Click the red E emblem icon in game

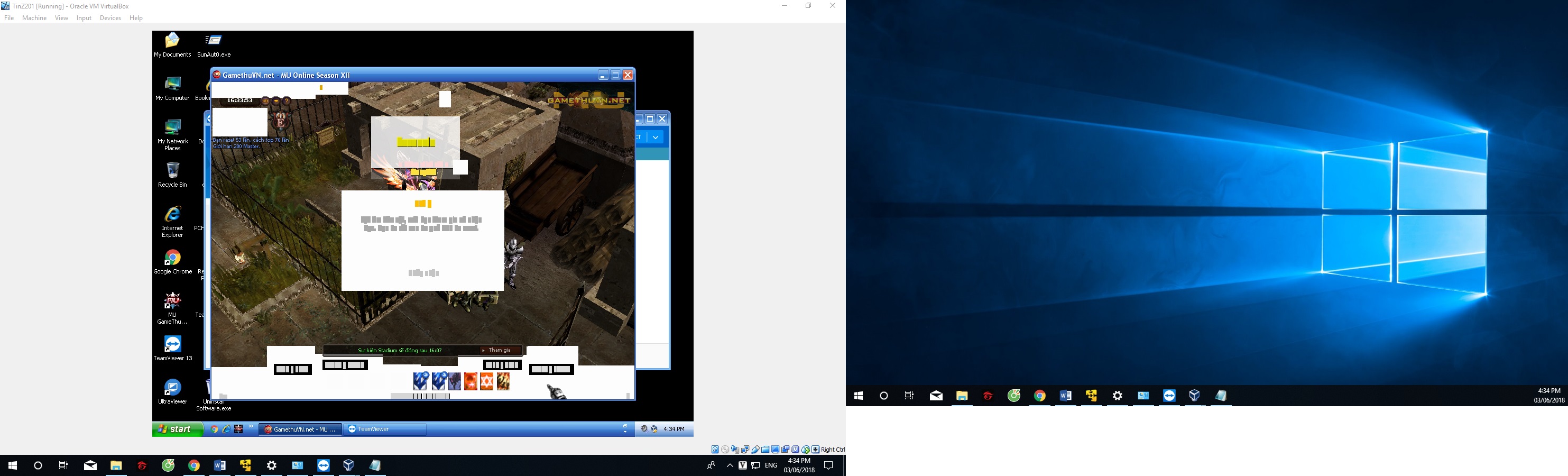(281, 121)
